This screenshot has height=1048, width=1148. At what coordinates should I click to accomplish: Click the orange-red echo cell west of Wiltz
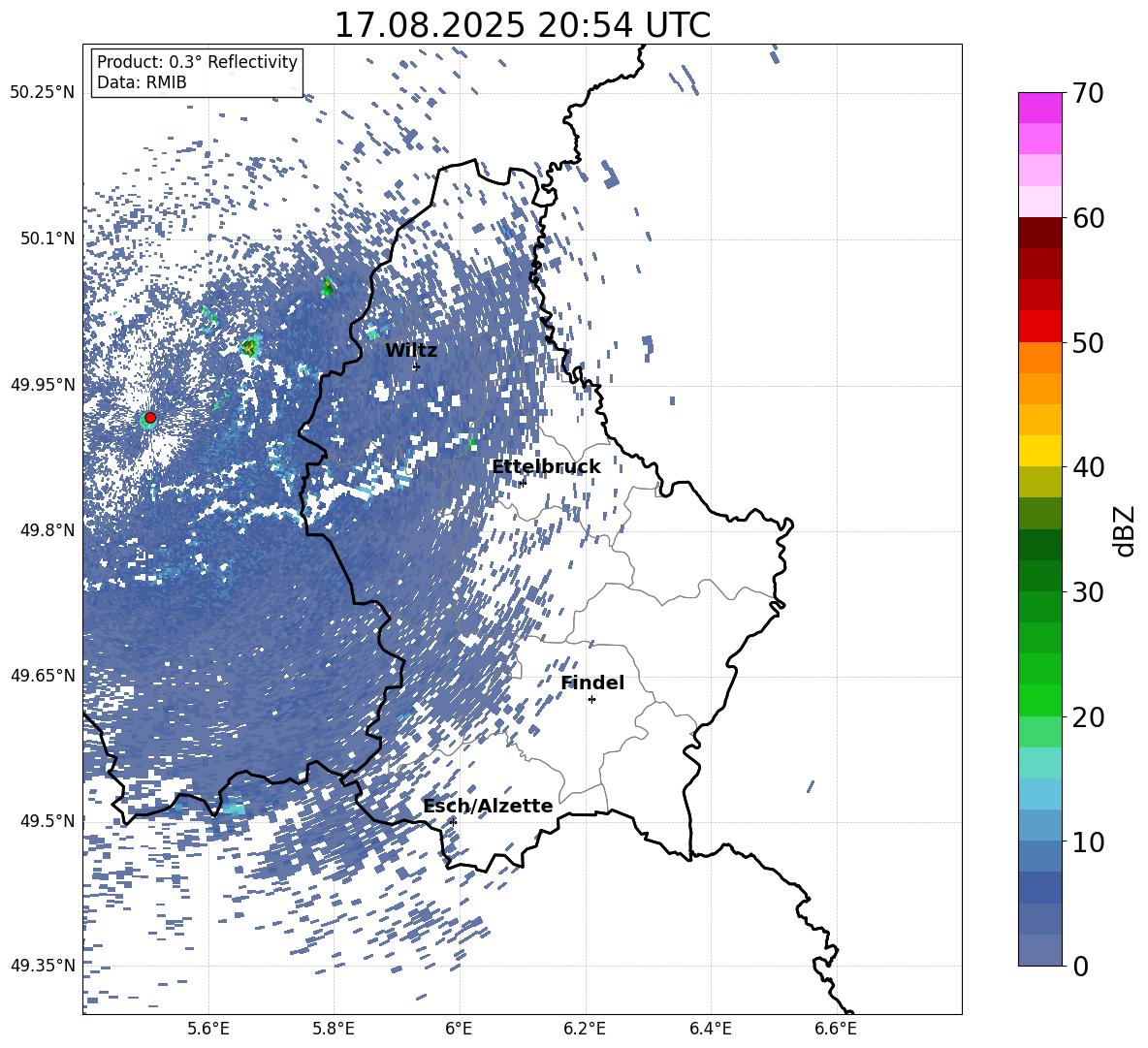coord(249,347)
